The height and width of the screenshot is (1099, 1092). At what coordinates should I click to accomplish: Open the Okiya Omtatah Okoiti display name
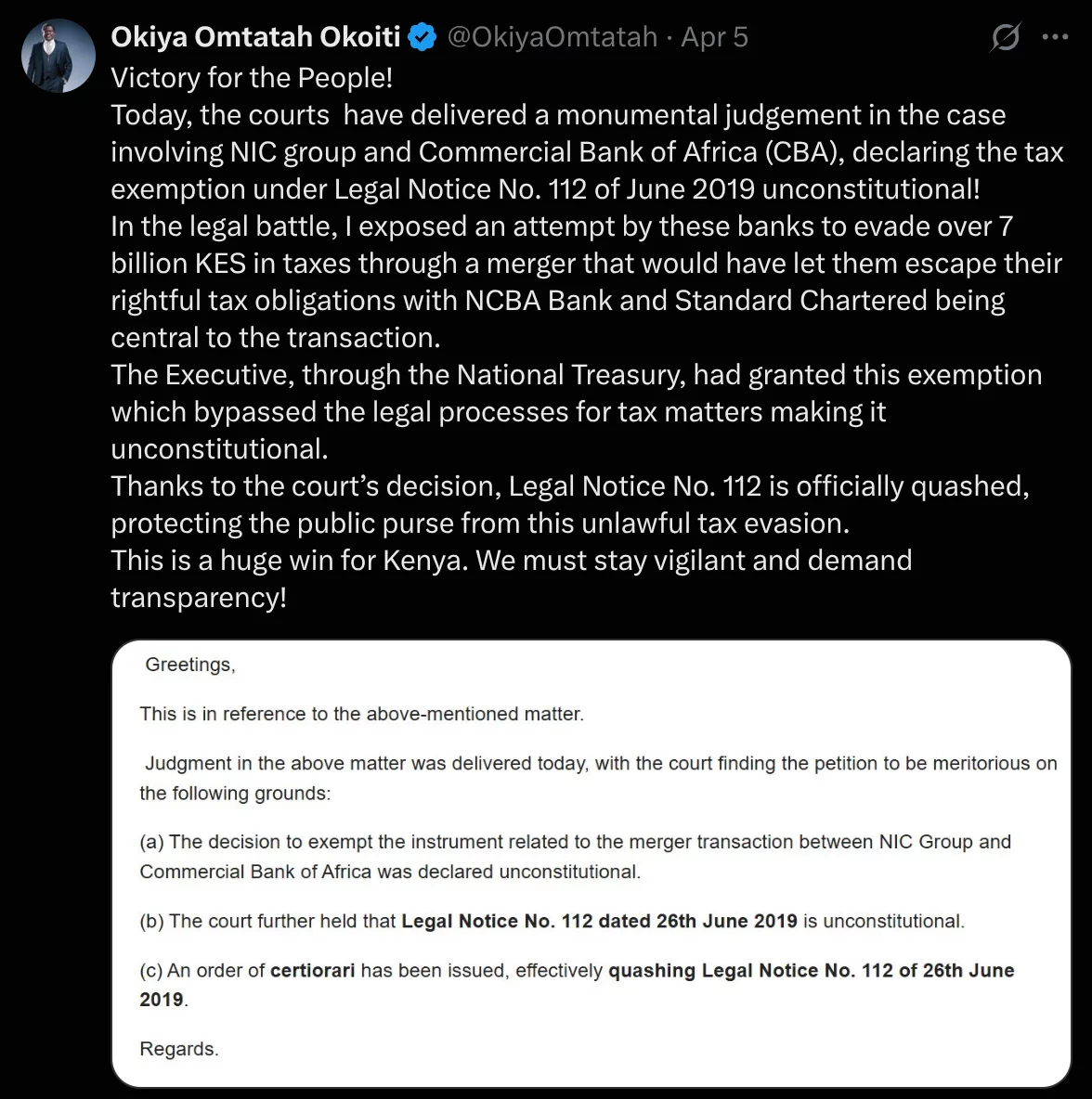tap(255, 37)
